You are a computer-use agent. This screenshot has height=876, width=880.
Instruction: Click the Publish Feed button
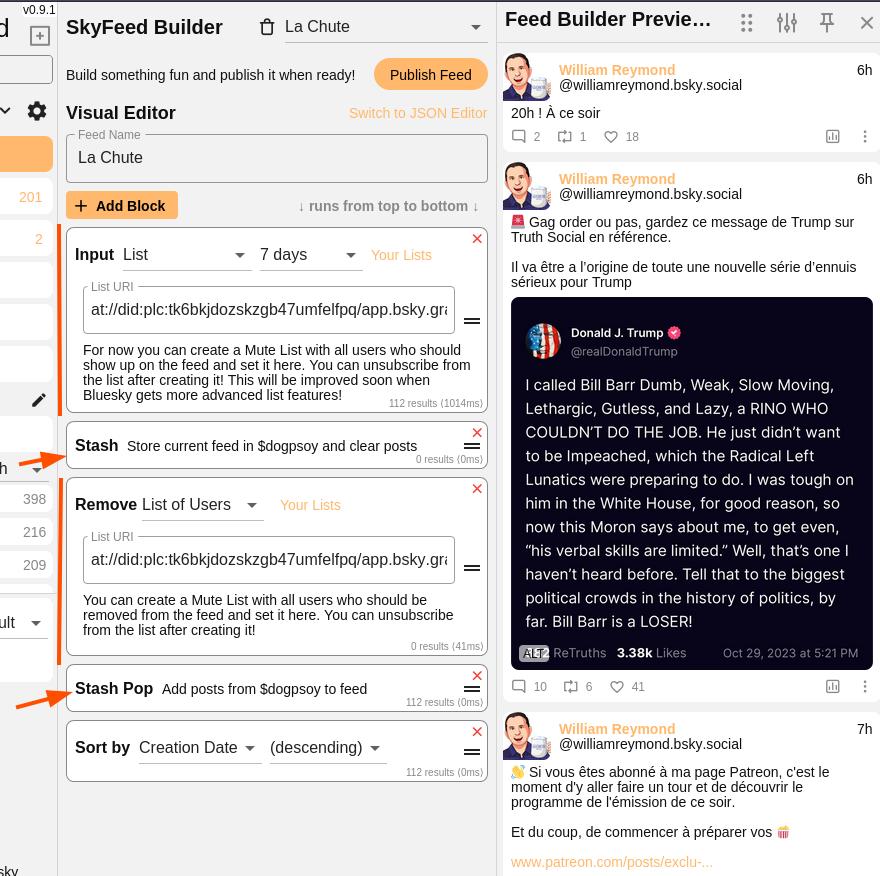tap(430, 75)
